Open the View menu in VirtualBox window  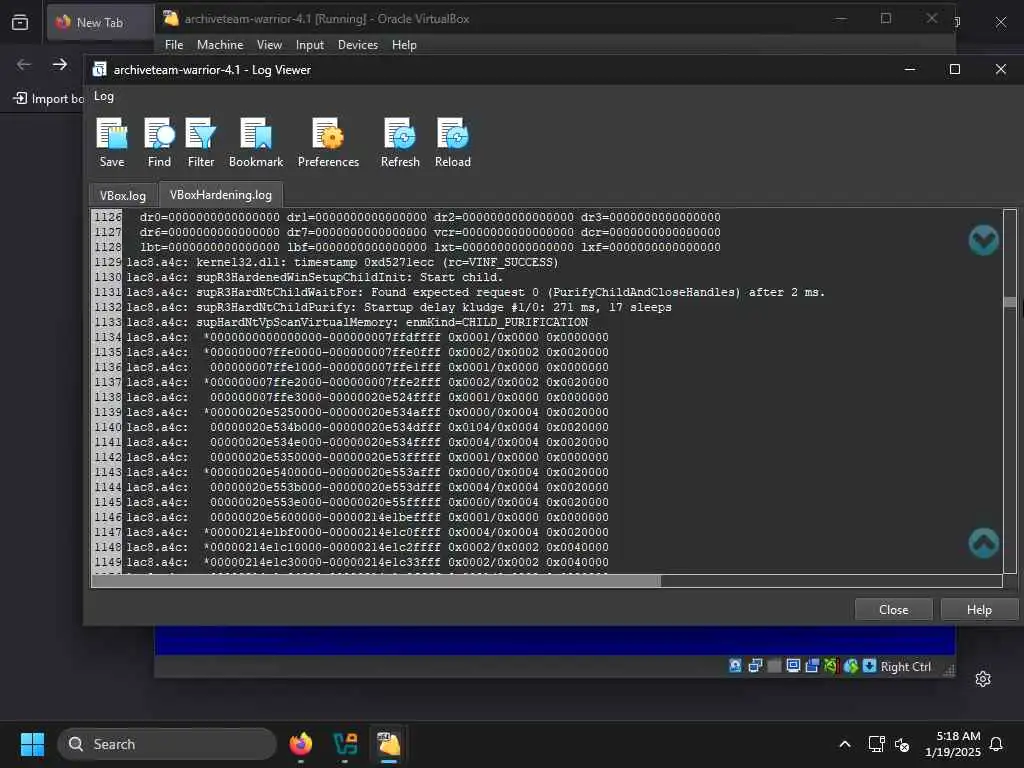[x=269, y=44]
